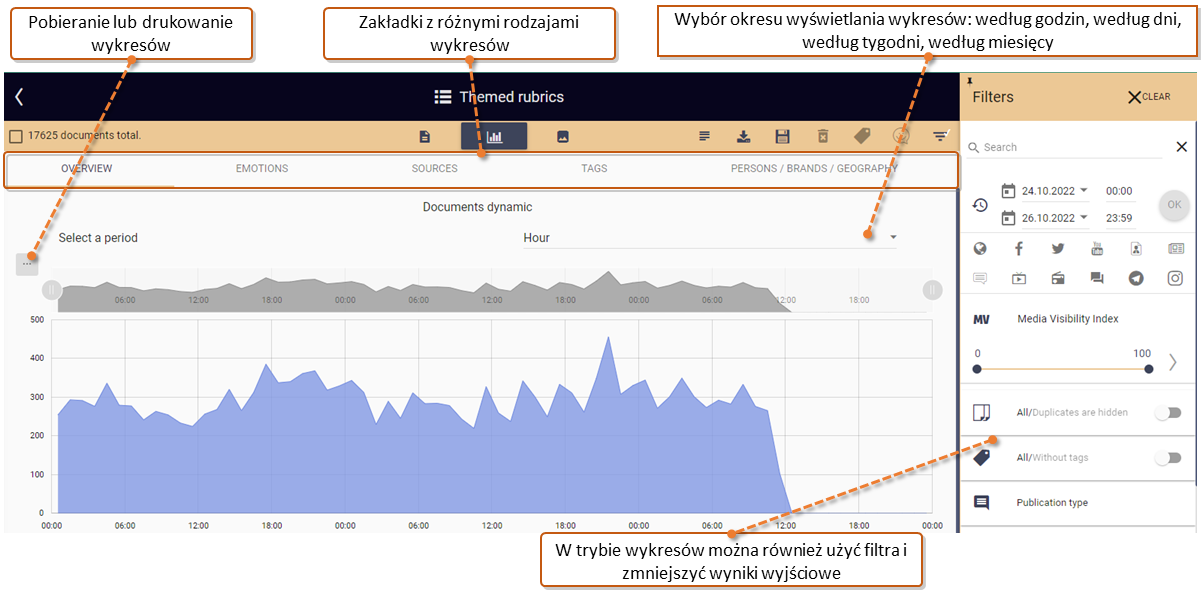Open the image gallery view icon
The image size is (1202, 591).
pos(563,136)
